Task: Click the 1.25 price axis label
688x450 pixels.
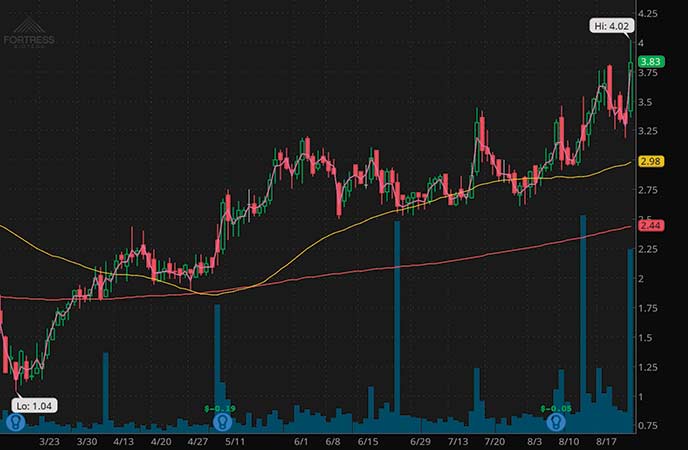Action: click(648, 367)
